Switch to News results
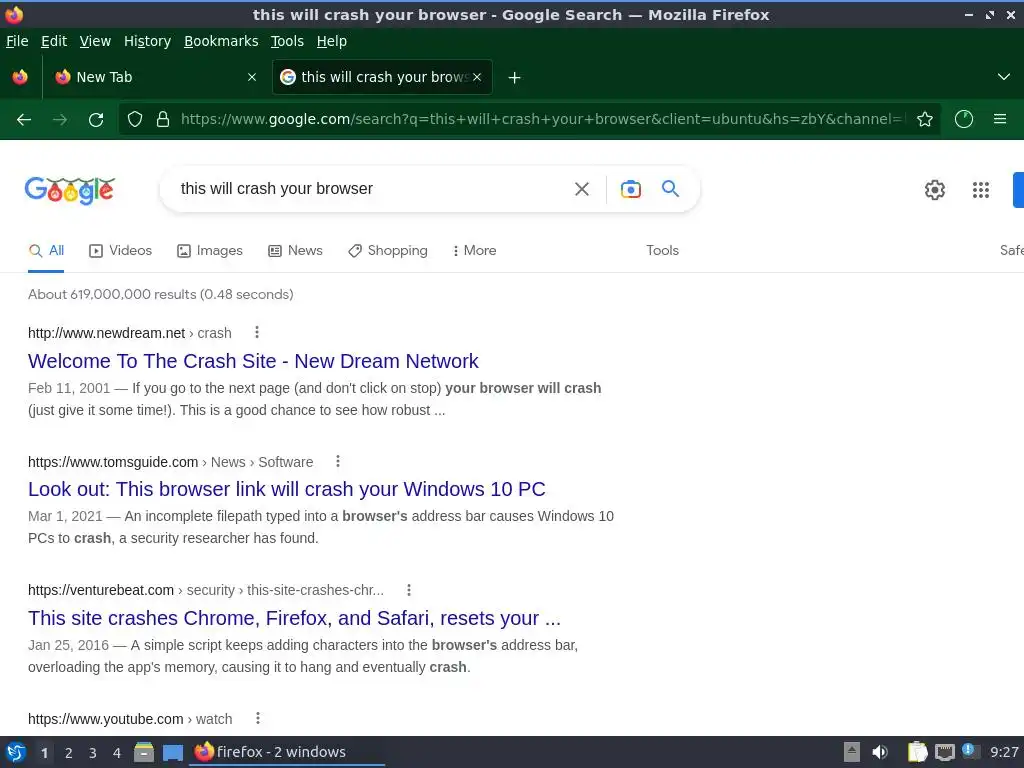Viewport: 1024px width, 768px height. tap(295, 251)
